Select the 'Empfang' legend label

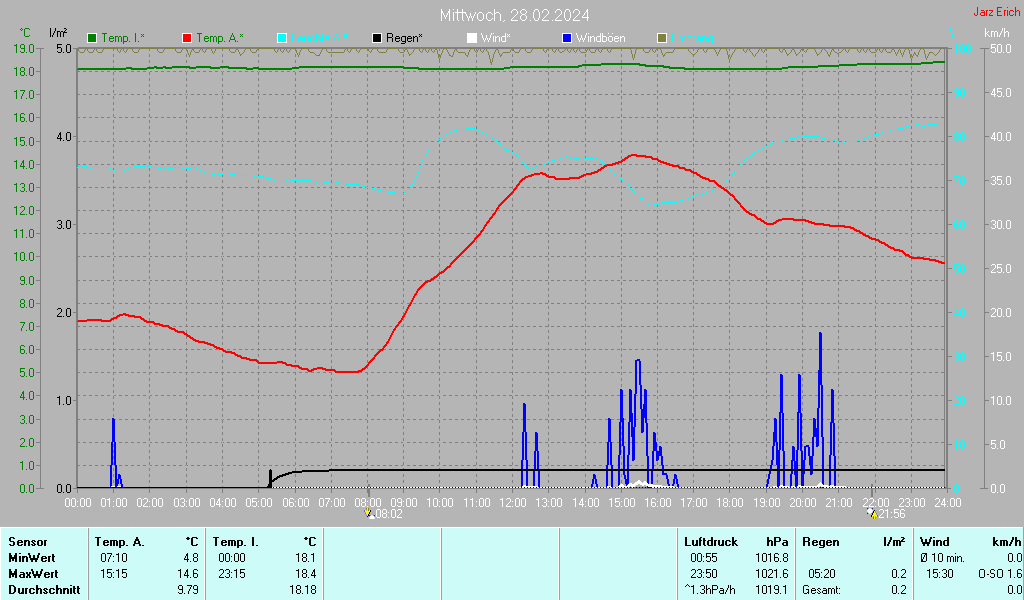click(692, 39)
